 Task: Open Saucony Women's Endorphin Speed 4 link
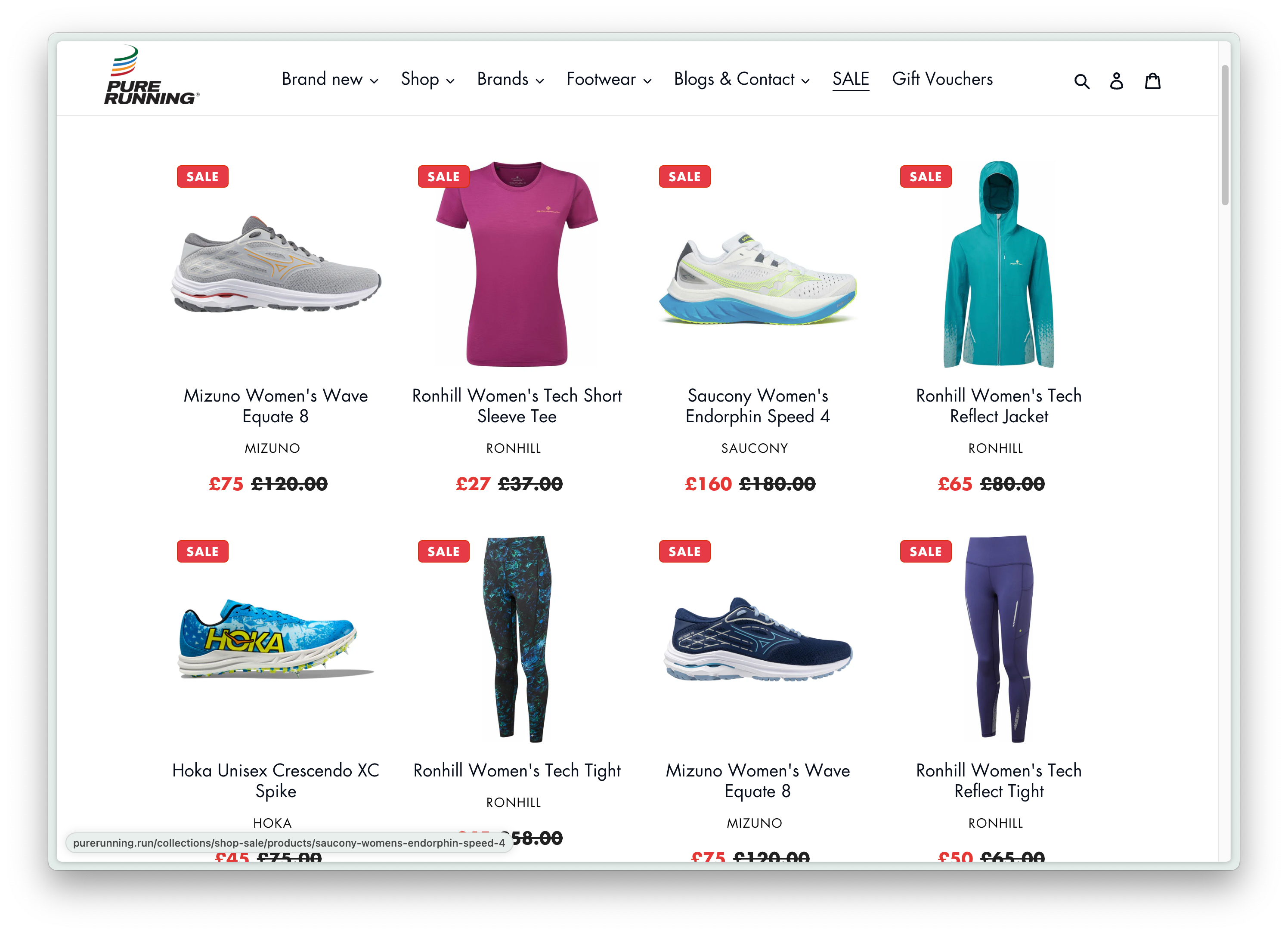[758, 406]
